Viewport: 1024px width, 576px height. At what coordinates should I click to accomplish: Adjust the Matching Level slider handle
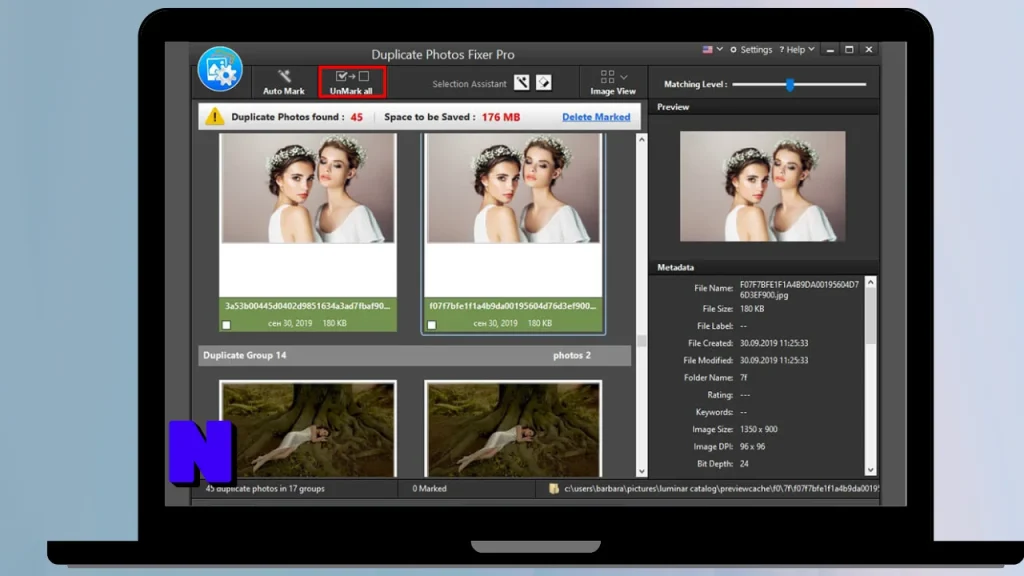(x=790, y=84)
